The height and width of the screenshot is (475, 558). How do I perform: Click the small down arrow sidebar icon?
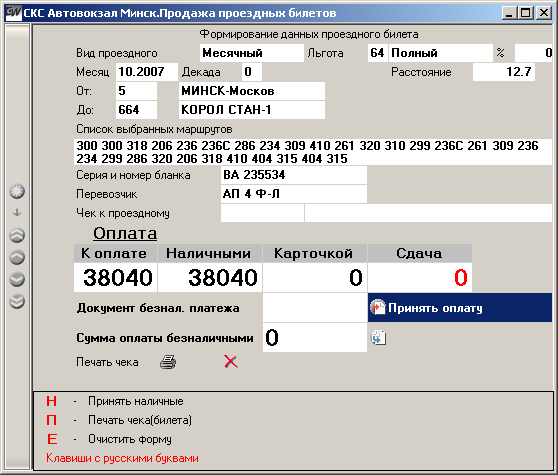click(x=17, y=213)
